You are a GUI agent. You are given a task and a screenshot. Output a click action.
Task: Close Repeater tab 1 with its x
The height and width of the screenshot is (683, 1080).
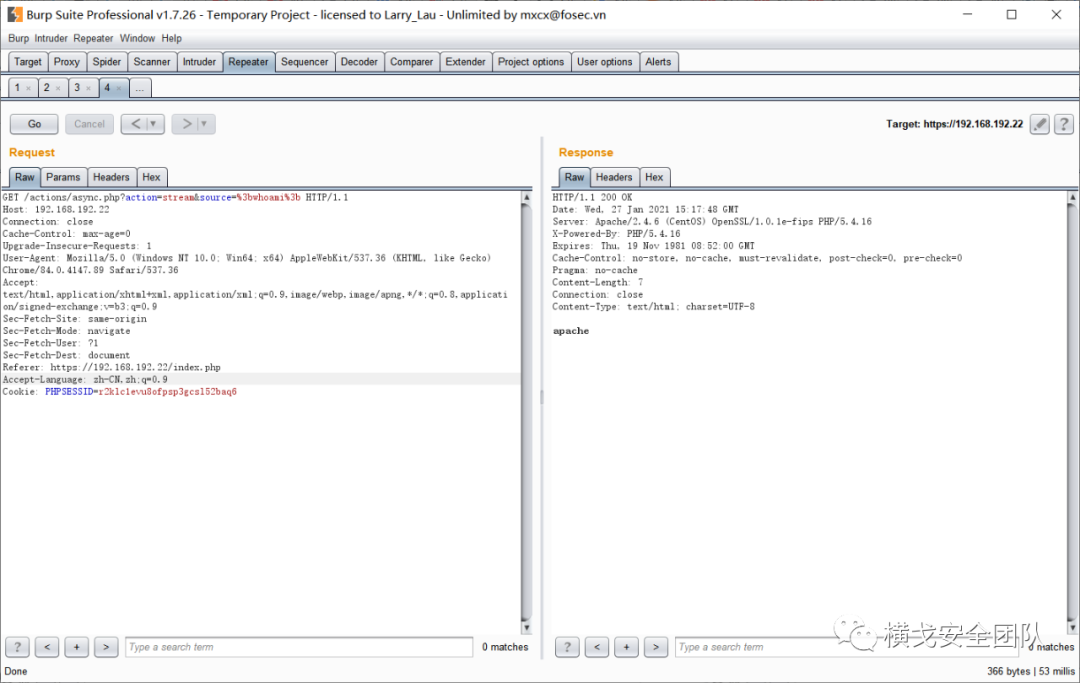28,88
